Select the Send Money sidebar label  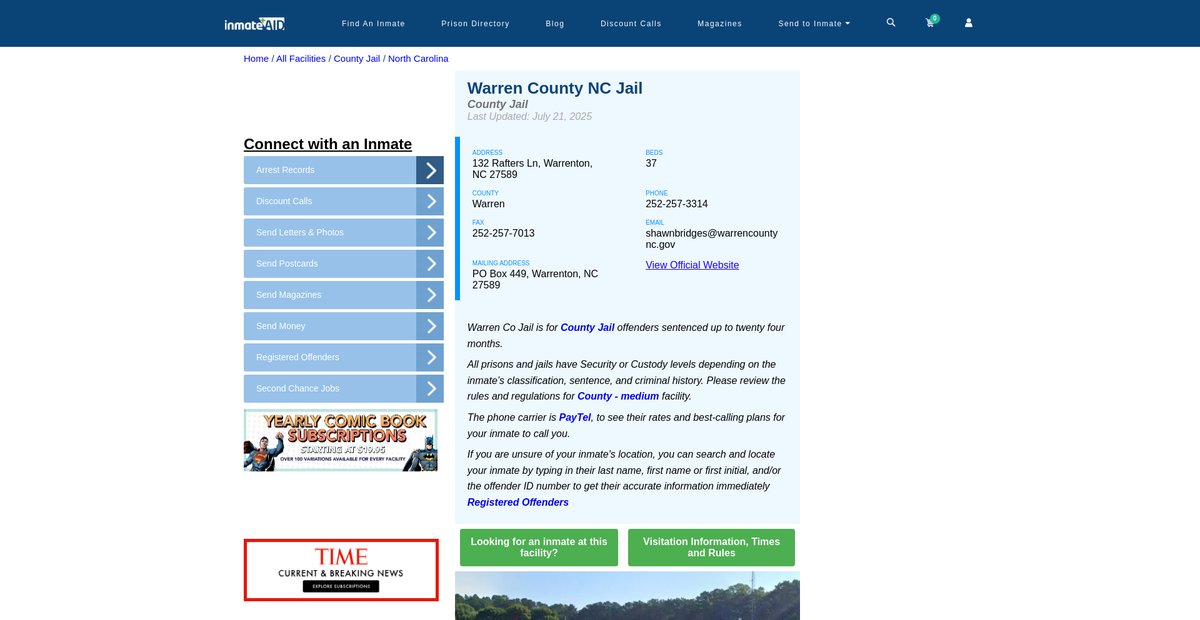(281, 326)
